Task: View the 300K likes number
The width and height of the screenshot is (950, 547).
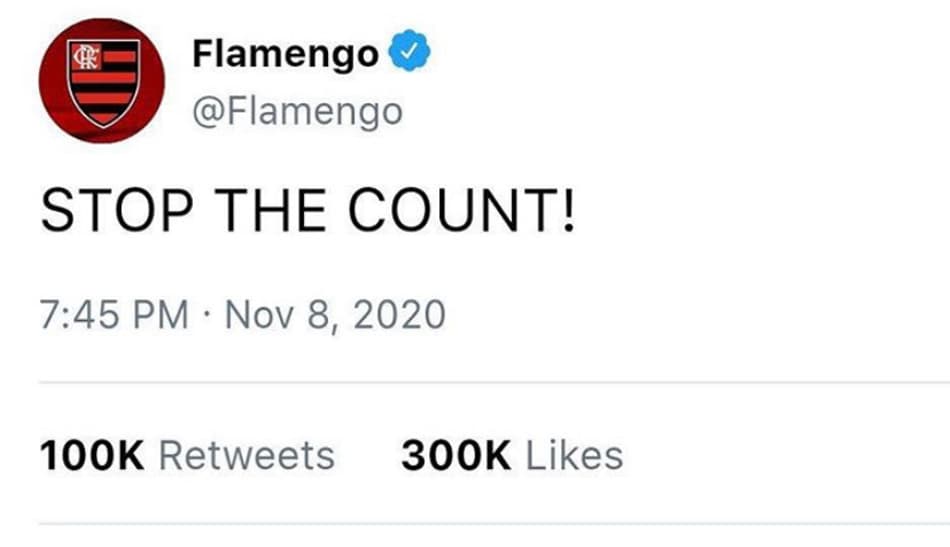Action: click(456, 456)
